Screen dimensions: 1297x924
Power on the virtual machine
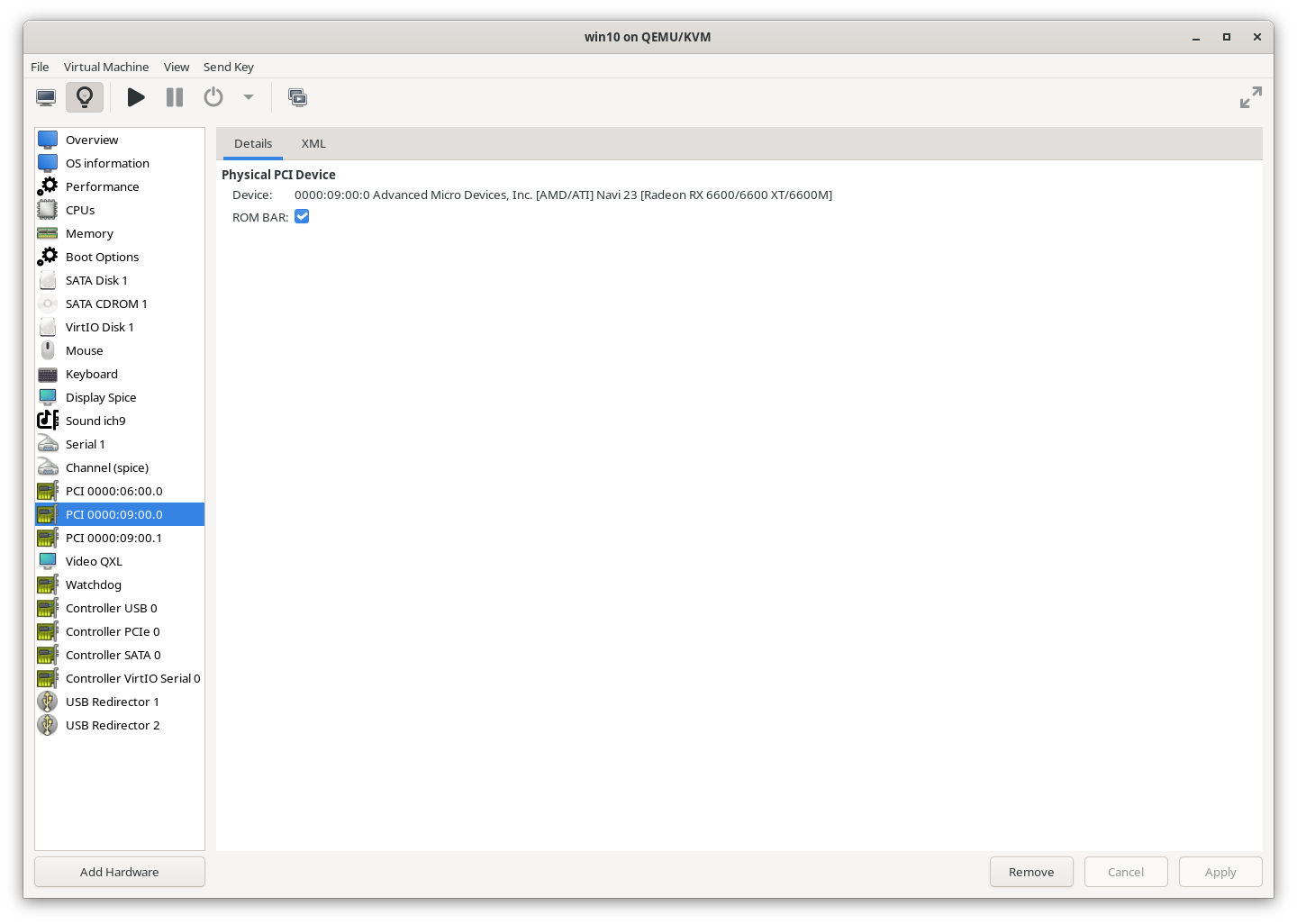[x=136, y=97]
